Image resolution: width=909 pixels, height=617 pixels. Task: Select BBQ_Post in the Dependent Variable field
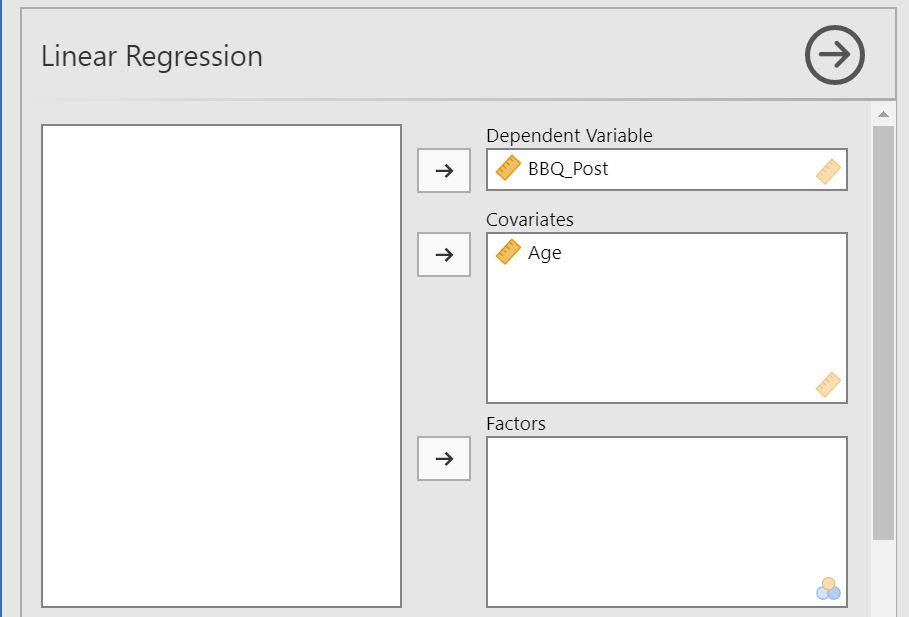point(568,169)
